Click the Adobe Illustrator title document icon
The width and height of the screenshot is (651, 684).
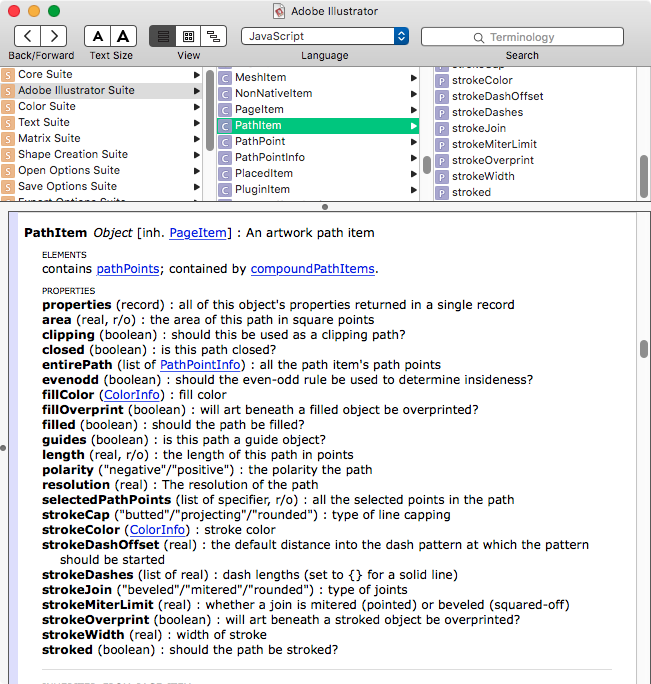[x=279, y=11]
